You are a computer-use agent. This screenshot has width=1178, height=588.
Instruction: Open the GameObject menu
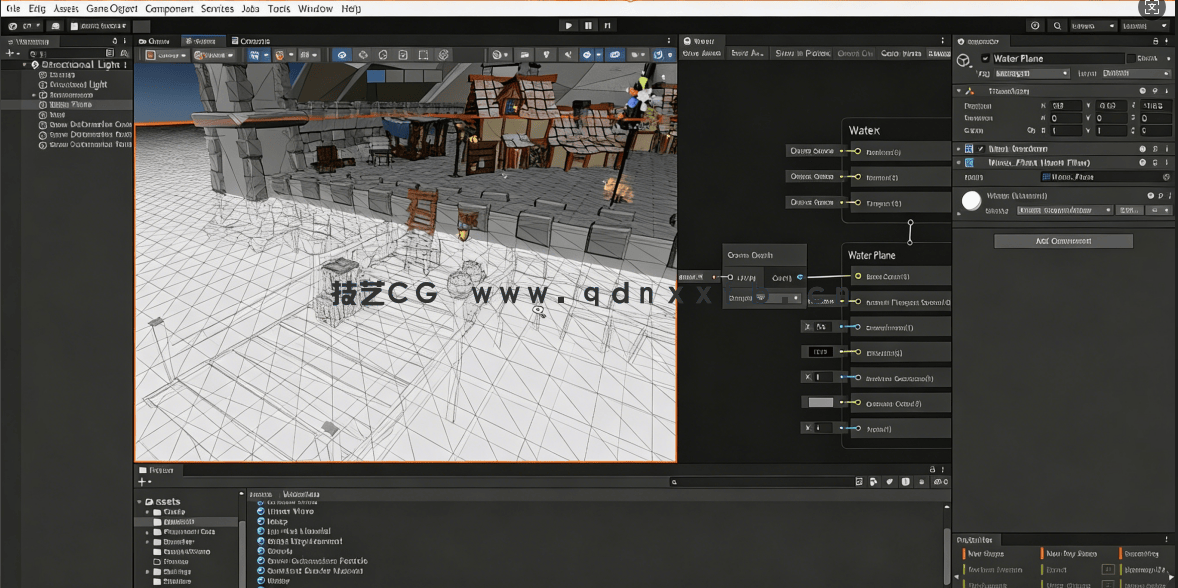pyautogui.click(x=110, y=8)
